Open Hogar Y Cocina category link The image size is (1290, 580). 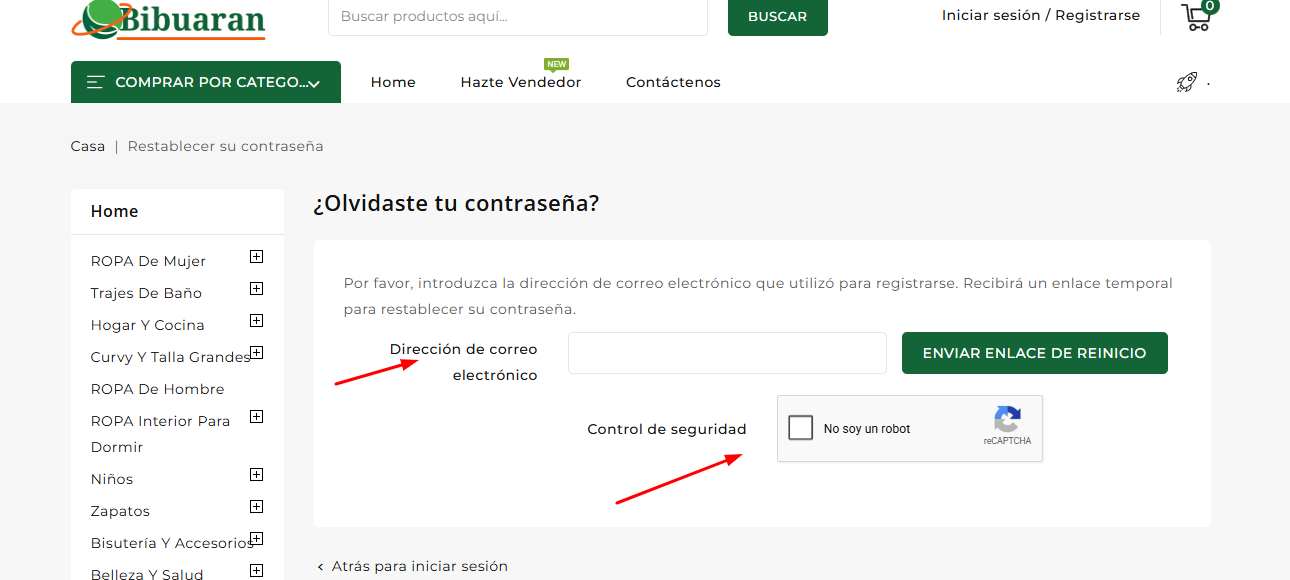tap(147, 325)
